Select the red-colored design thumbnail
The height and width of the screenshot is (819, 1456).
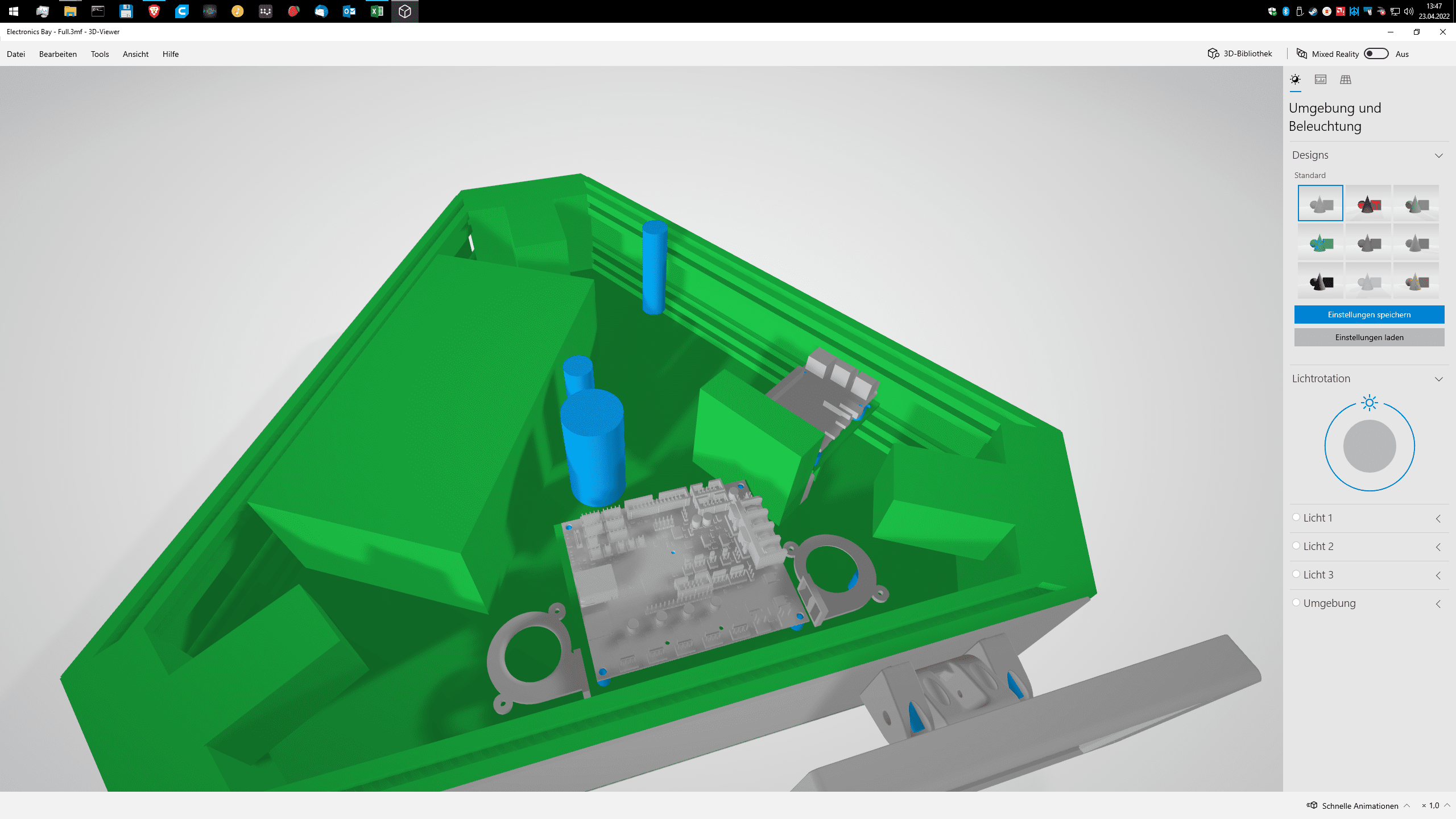1368,203
